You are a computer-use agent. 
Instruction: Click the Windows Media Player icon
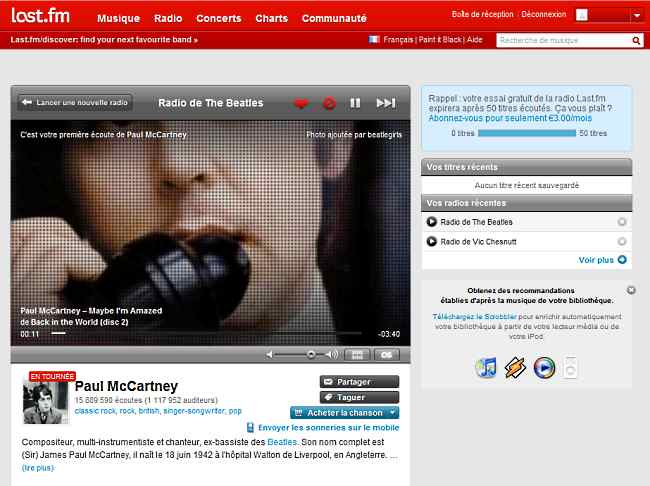tap(544, 367)
